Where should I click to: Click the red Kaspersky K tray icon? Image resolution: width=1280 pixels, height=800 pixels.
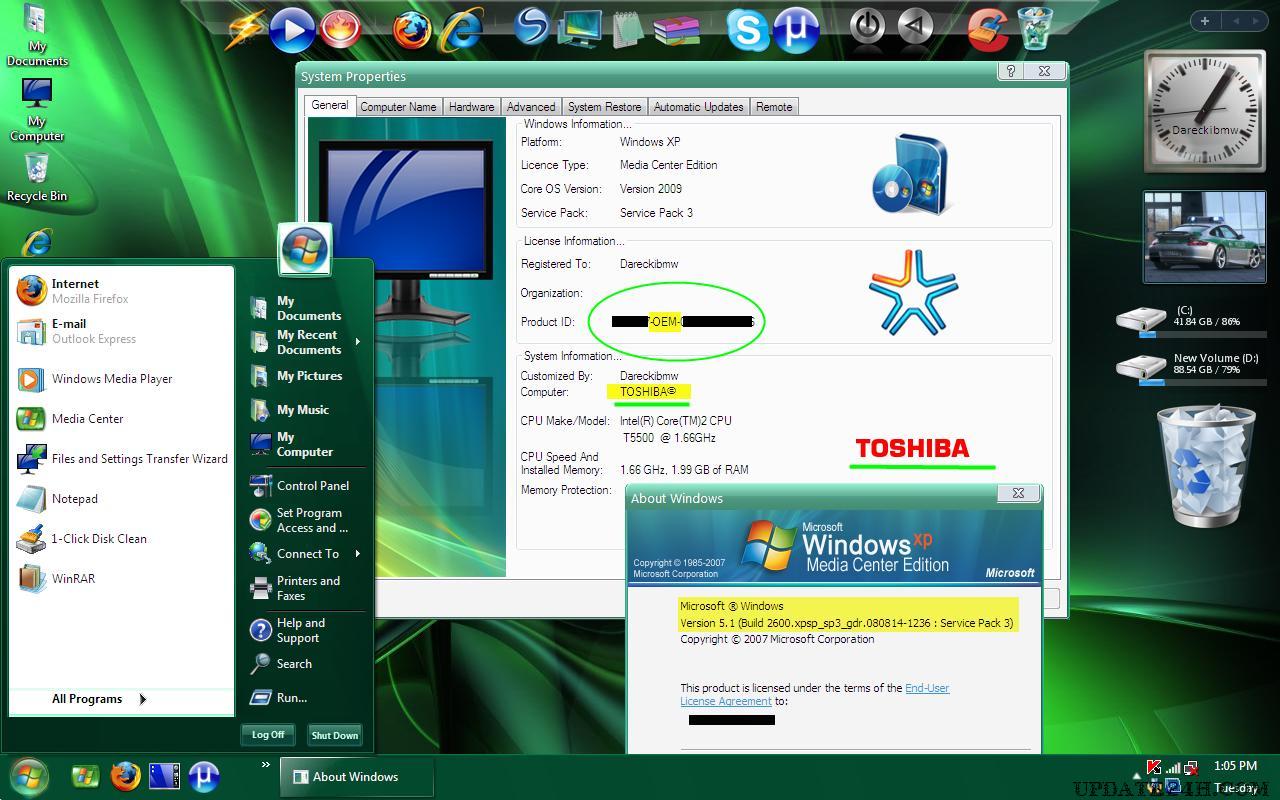(1154, 768)
